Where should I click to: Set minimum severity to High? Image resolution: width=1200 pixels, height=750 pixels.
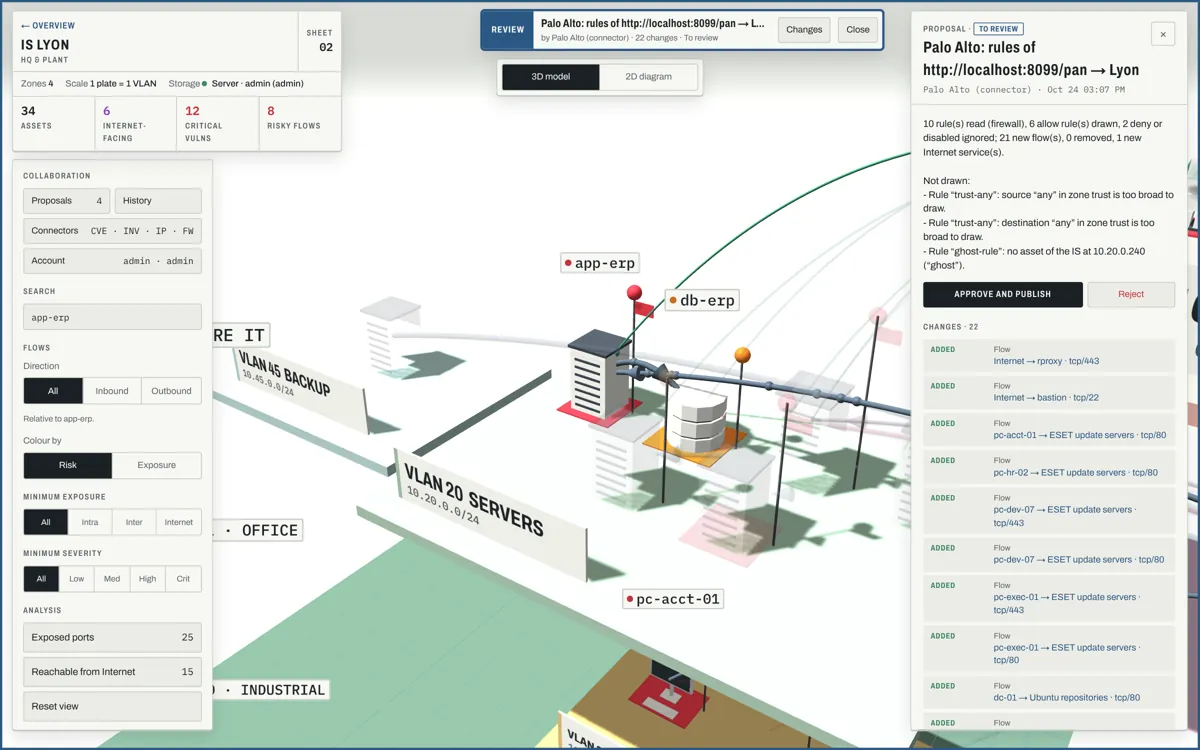click(x=148, y=579)
